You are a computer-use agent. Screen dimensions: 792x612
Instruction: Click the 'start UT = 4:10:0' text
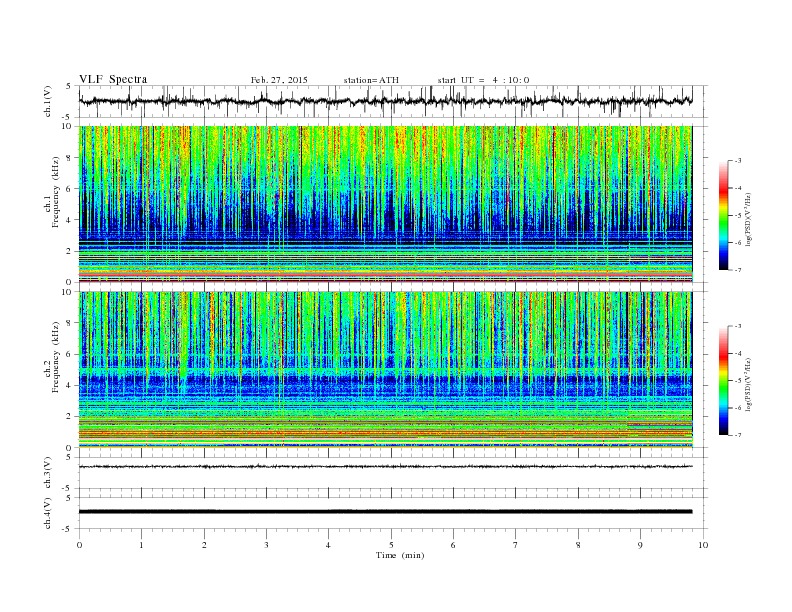483,80
